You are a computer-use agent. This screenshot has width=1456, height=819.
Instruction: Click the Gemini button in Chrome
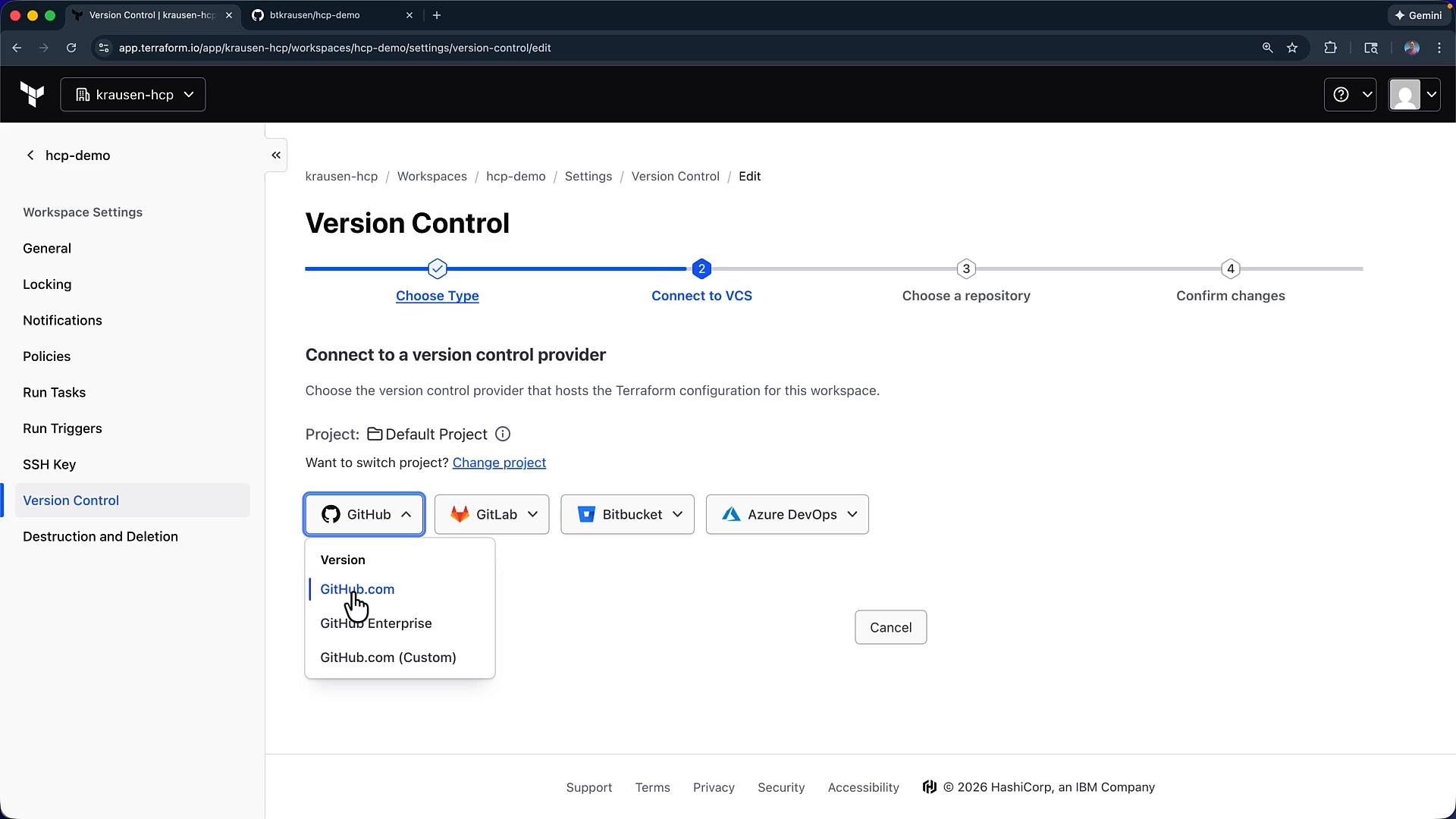(1418, 15)
